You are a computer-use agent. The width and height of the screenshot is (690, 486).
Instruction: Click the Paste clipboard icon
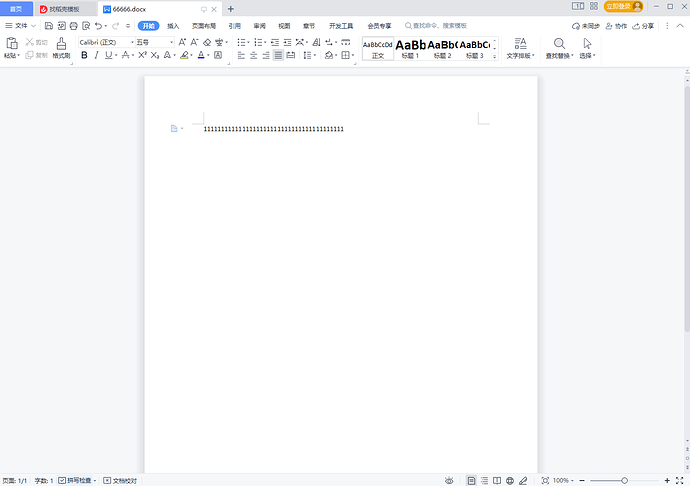tap(12, 43)
